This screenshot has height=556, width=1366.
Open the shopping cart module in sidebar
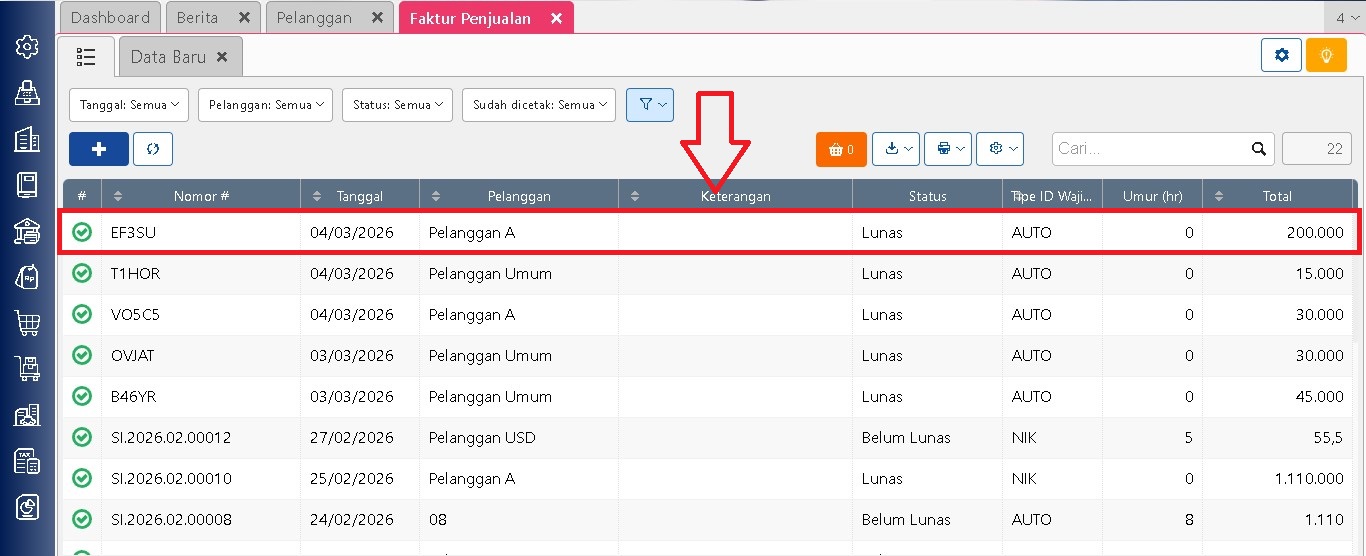pyautogui.click(x=27, y=322)
